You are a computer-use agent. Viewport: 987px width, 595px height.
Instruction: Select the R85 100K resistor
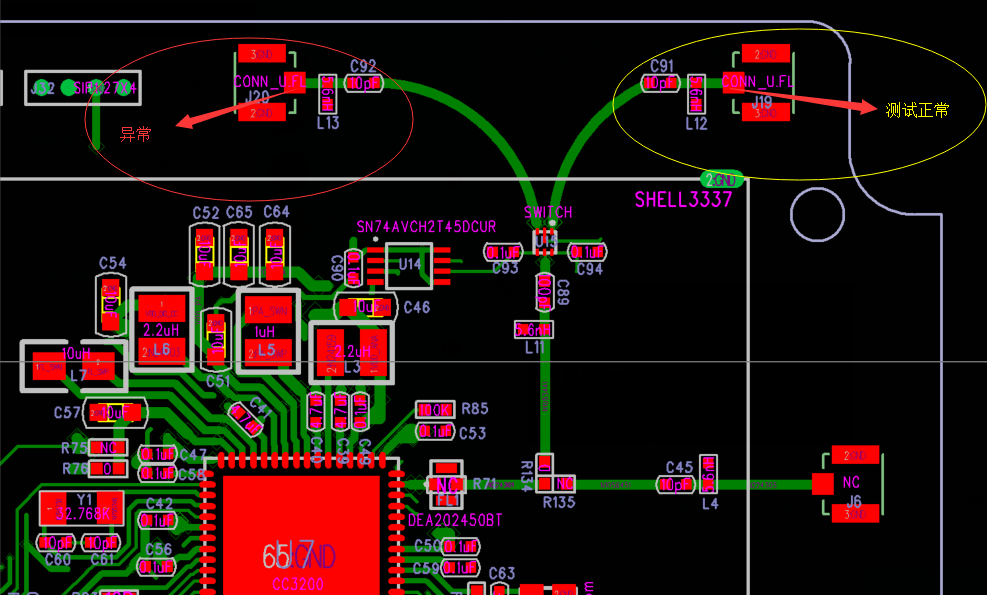(x=435, y=410)
